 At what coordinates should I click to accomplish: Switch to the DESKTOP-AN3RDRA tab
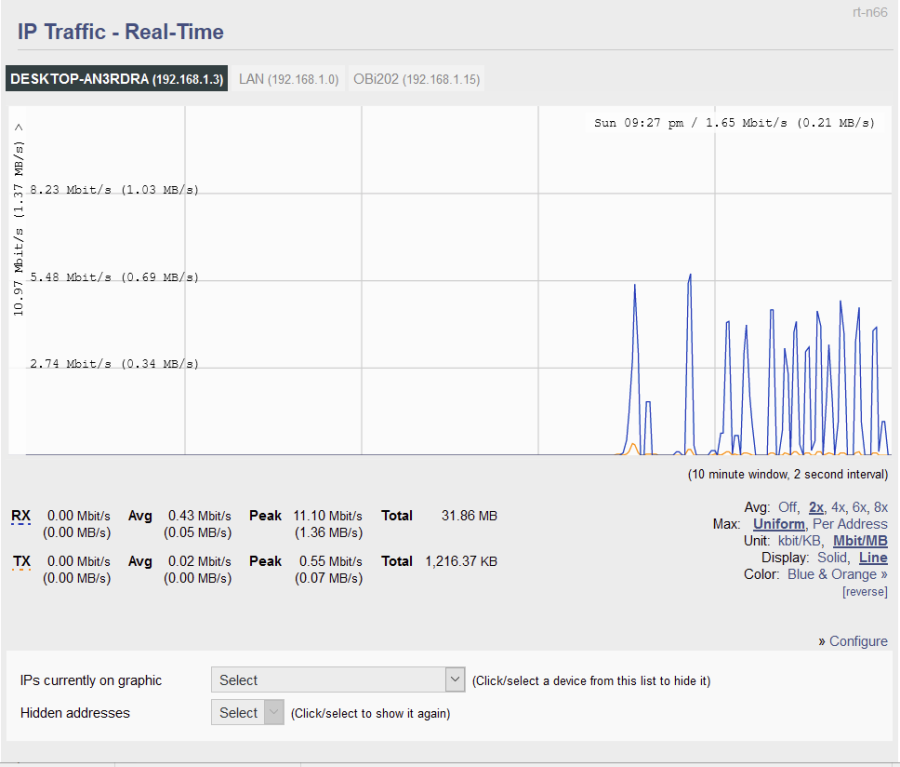[118, 79]
